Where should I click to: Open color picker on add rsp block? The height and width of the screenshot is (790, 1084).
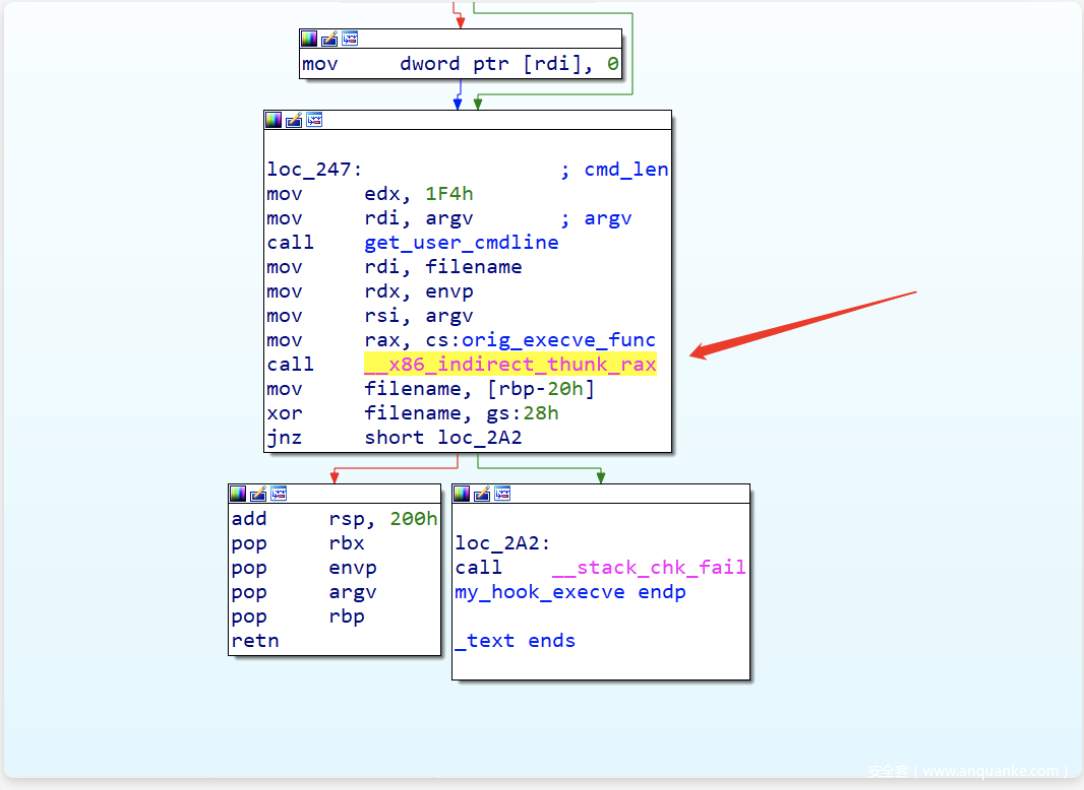237,494
